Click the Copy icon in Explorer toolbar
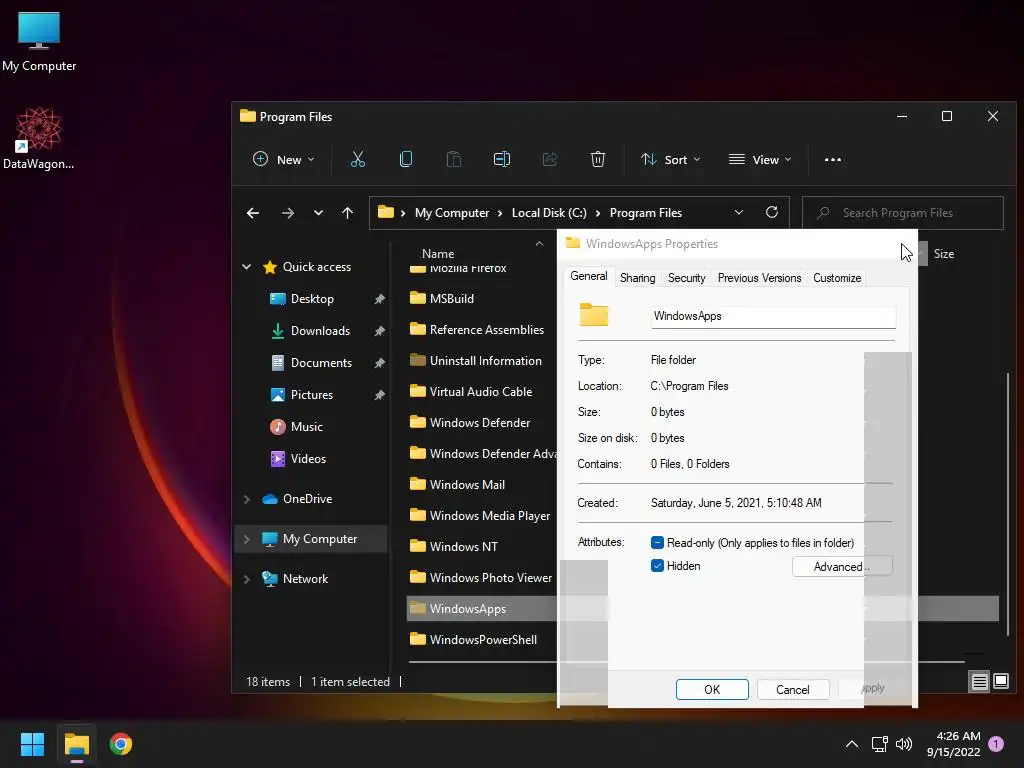Image resolution: width=1024 pixels, height=768 pixels. pos(406,159)
